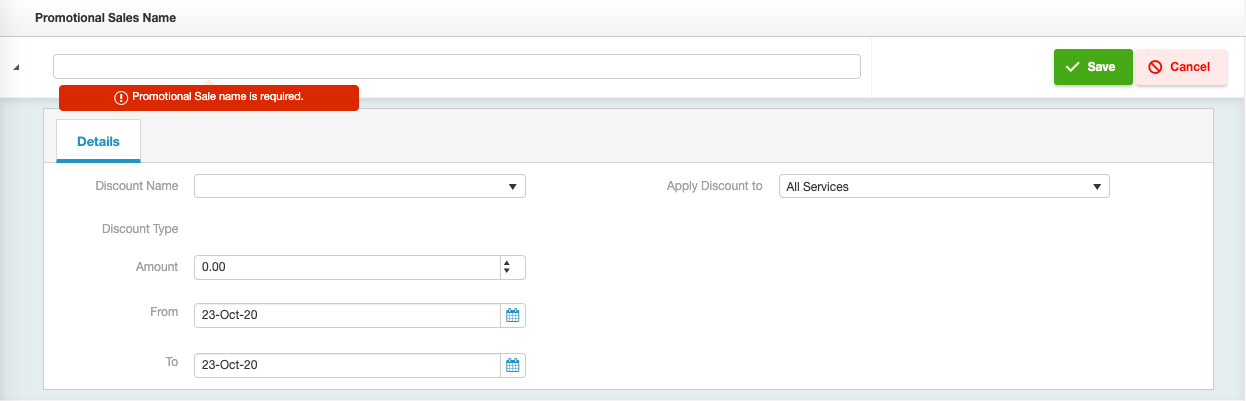The image size is (1246, 401).
Task: Switch to the Details tab
Action: [x=98, y=141]
